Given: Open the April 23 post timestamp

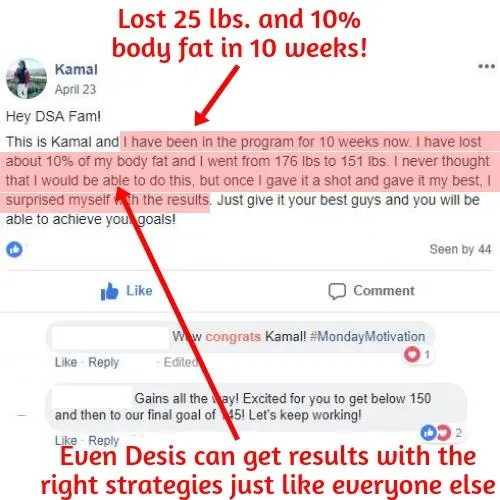Looking at the screenshot, I should pos(75,89).
